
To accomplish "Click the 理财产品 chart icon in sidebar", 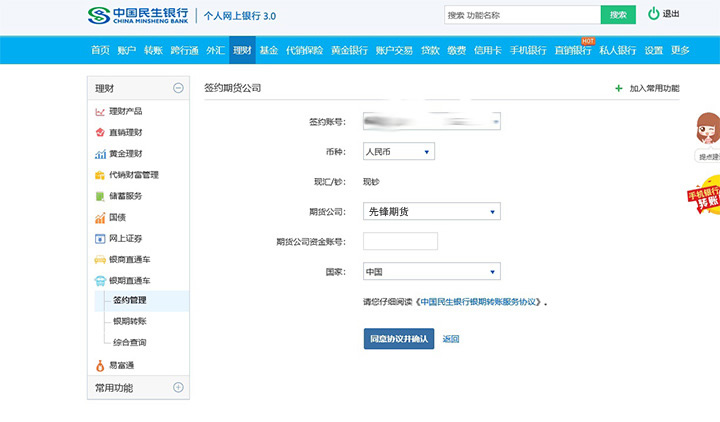I will (100, 111).
